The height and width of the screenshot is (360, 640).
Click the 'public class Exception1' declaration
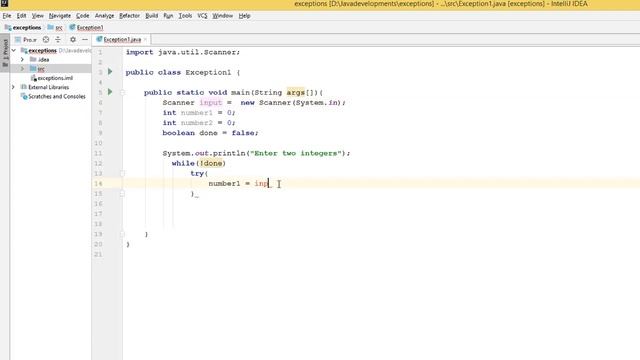[x=182, y=73]
